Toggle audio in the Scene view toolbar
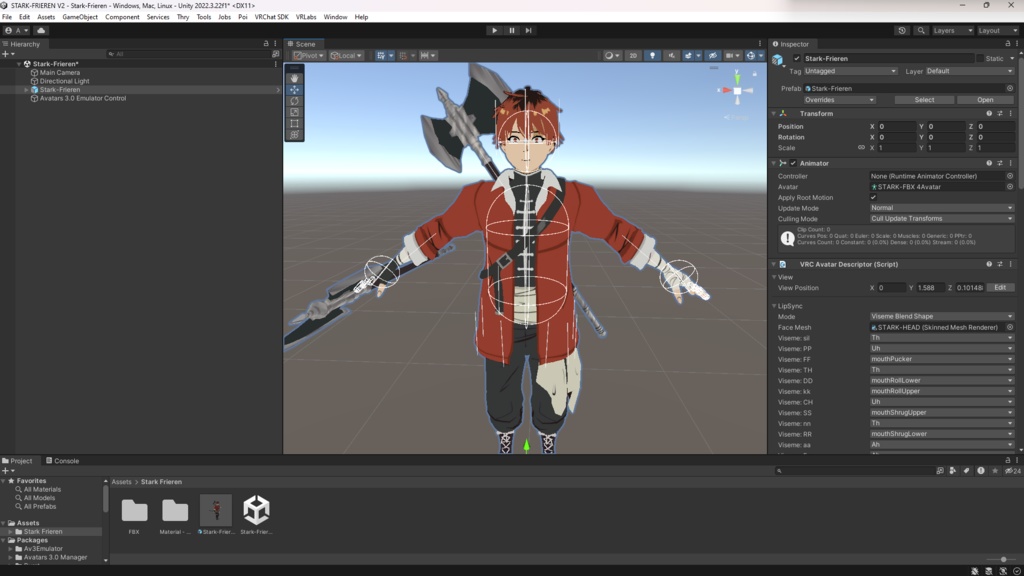Image resolution: width=1024 pixels, height=576 pixels. [671, 55]
